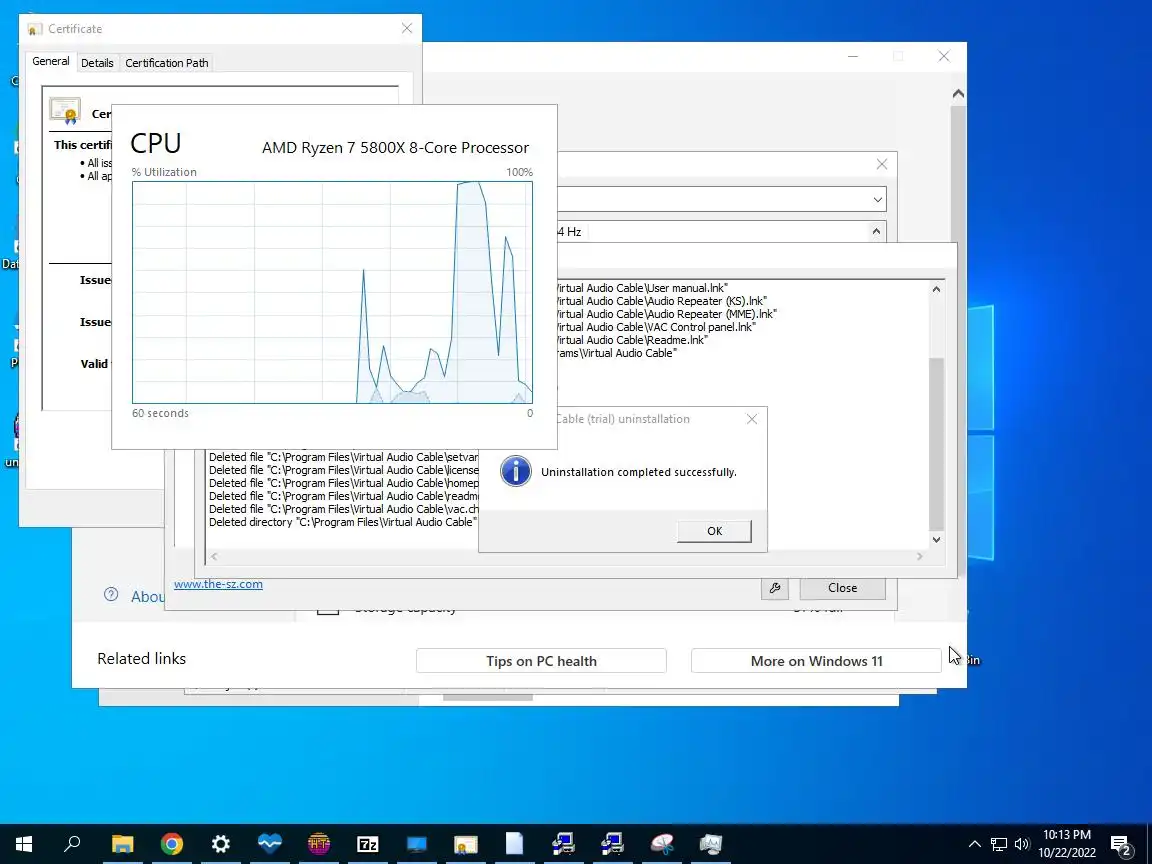Image resolution: width=1152 pixels, height=864 pixels.
Task: Switch to PC Health Check heart icon in taskbar
Action: (x=270, y=843)
